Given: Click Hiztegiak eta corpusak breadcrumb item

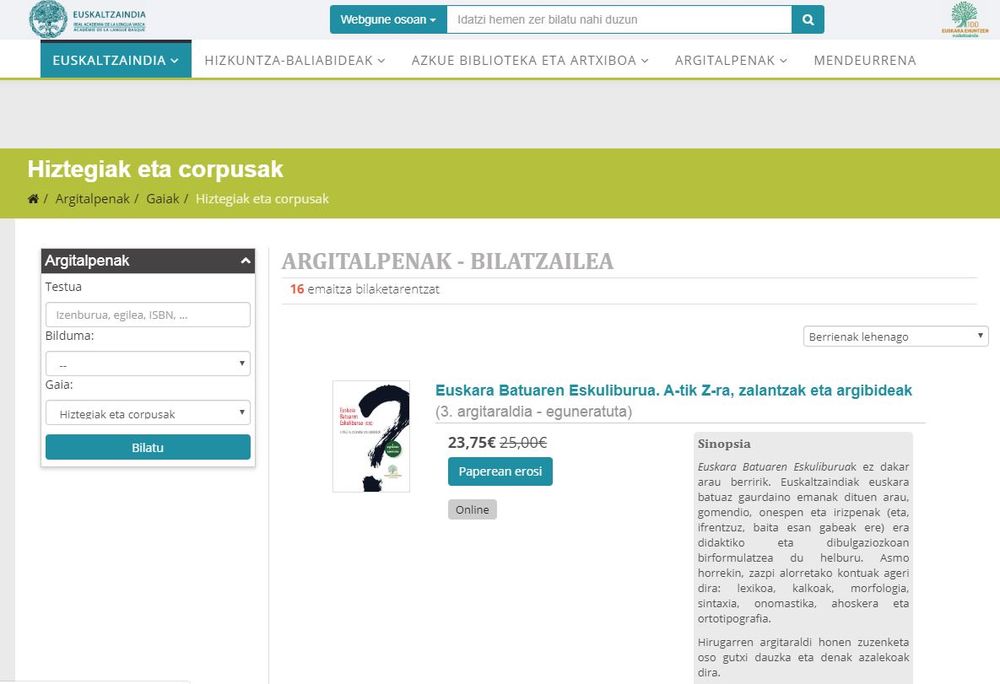Looking at the screenshot, I should click(262, 199).
